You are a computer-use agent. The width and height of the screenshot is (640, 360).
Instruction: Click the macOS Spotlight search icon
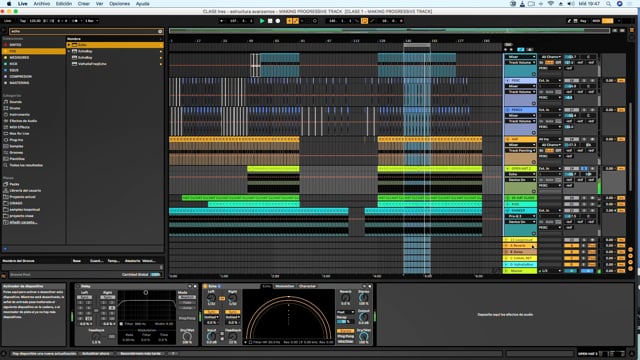[x=608, y=4]
